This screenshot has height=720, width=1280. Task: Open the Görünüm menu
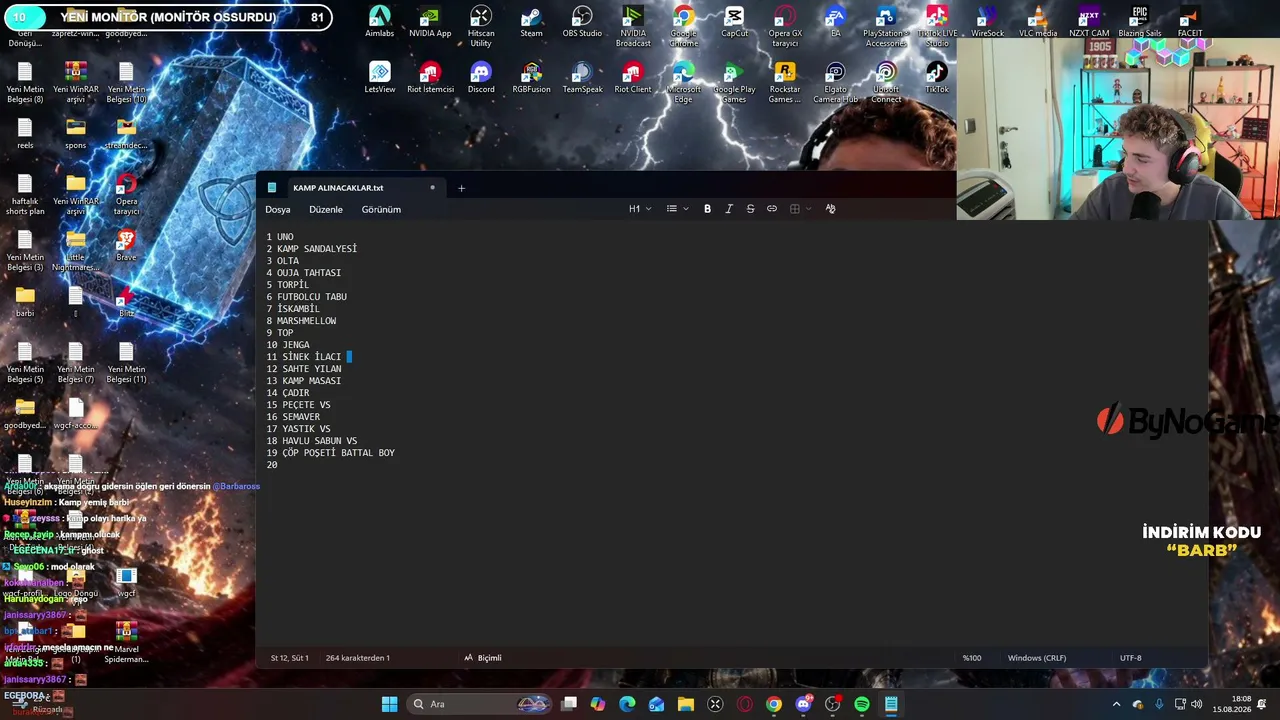click(381, 210)
